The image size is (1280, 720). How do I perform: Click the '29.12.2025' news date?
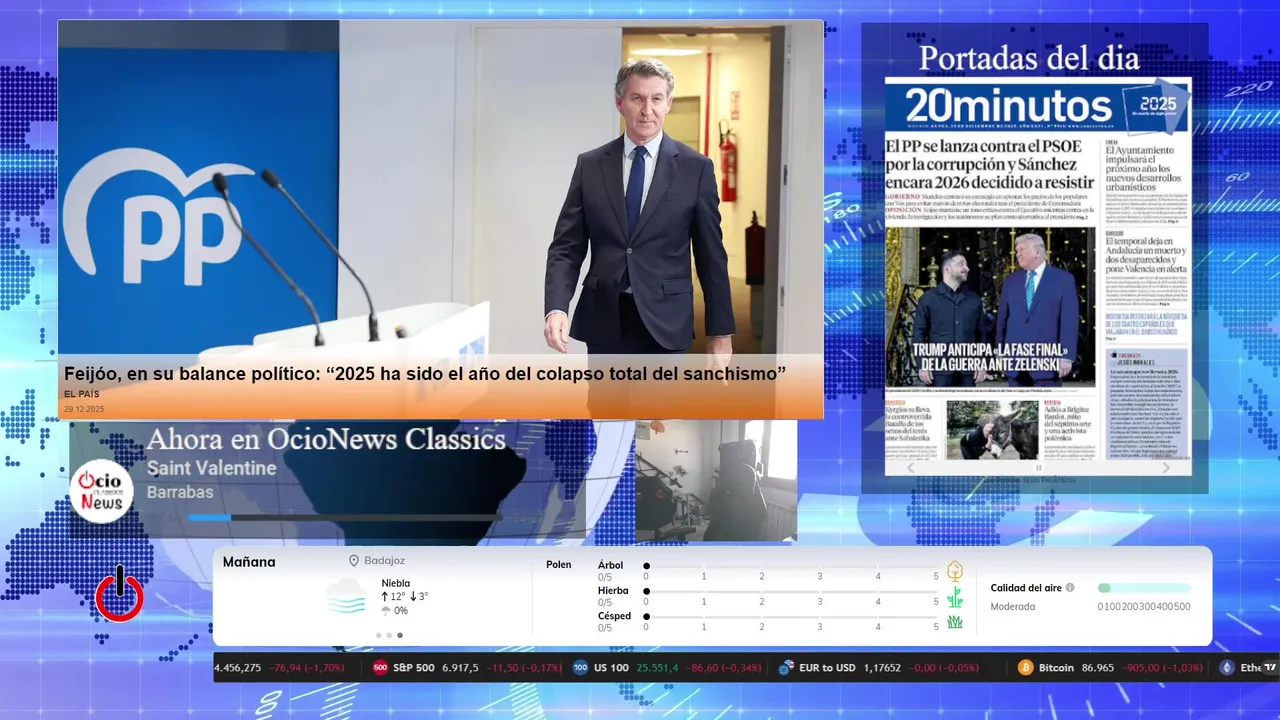pyautogui.click(x=84, y=409)
